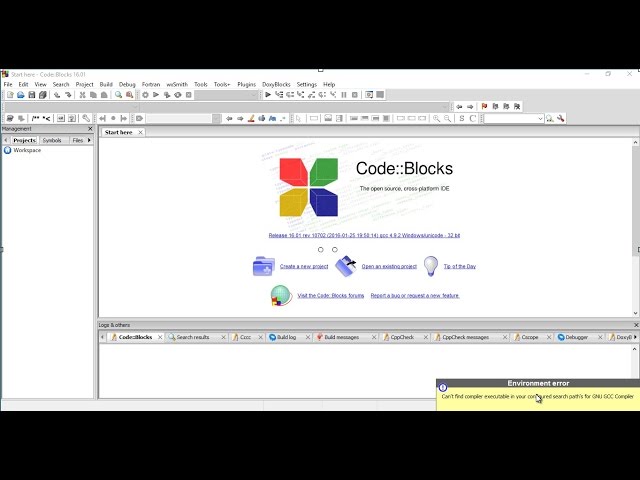Click the Copy toolbar icon
Viewport: 640px width, 480px height.
(93, 95)
